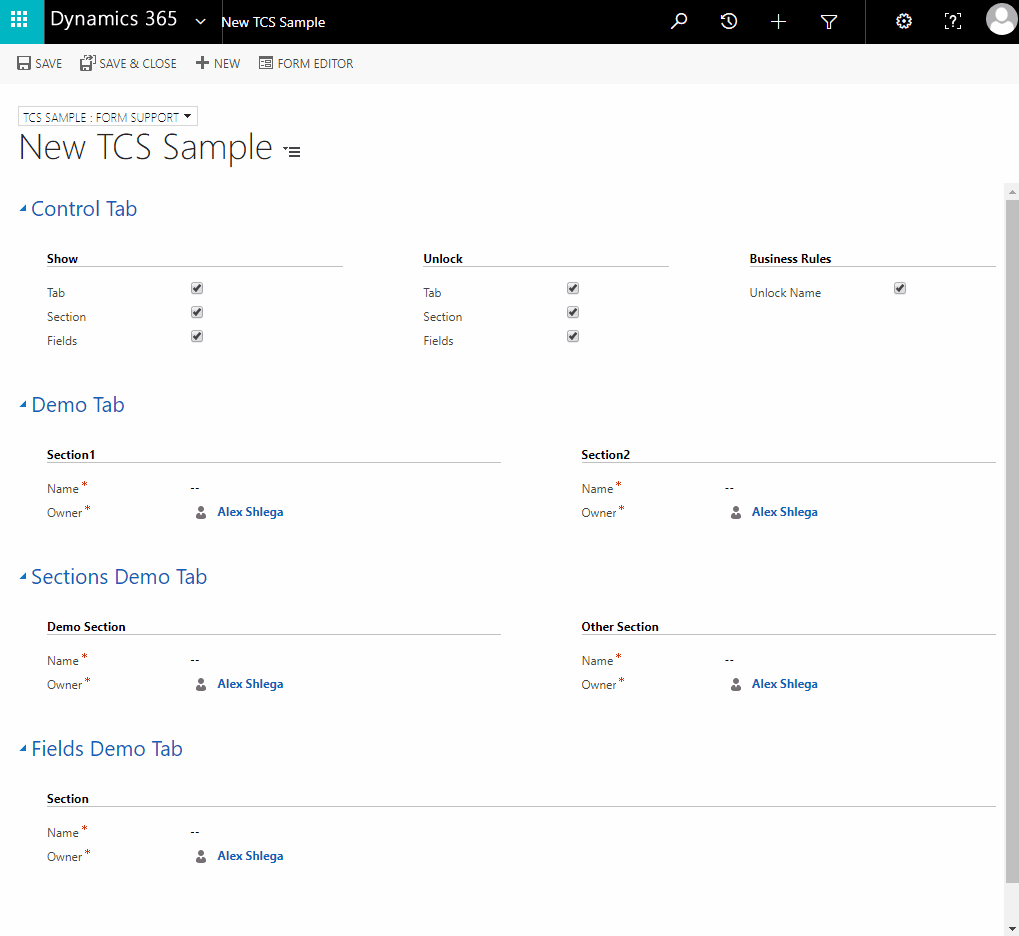Open Alex Shlega link in Fields Demo Tab
1019x936 pixels.
(250, 856)
